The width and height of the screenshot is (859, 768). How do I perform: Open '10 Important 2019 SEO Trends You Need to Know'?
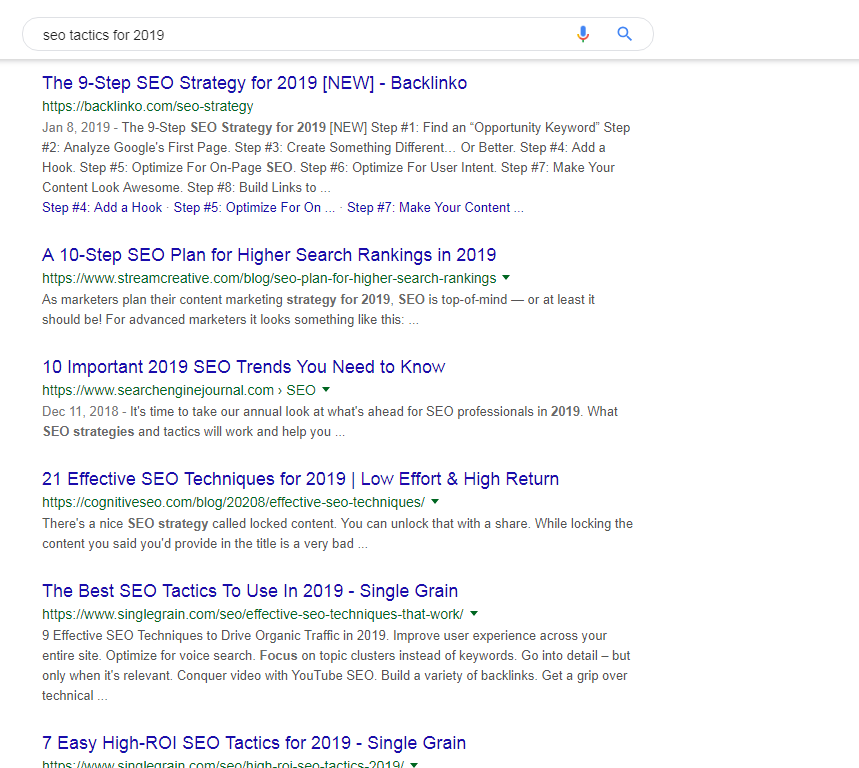click(244, 366)
